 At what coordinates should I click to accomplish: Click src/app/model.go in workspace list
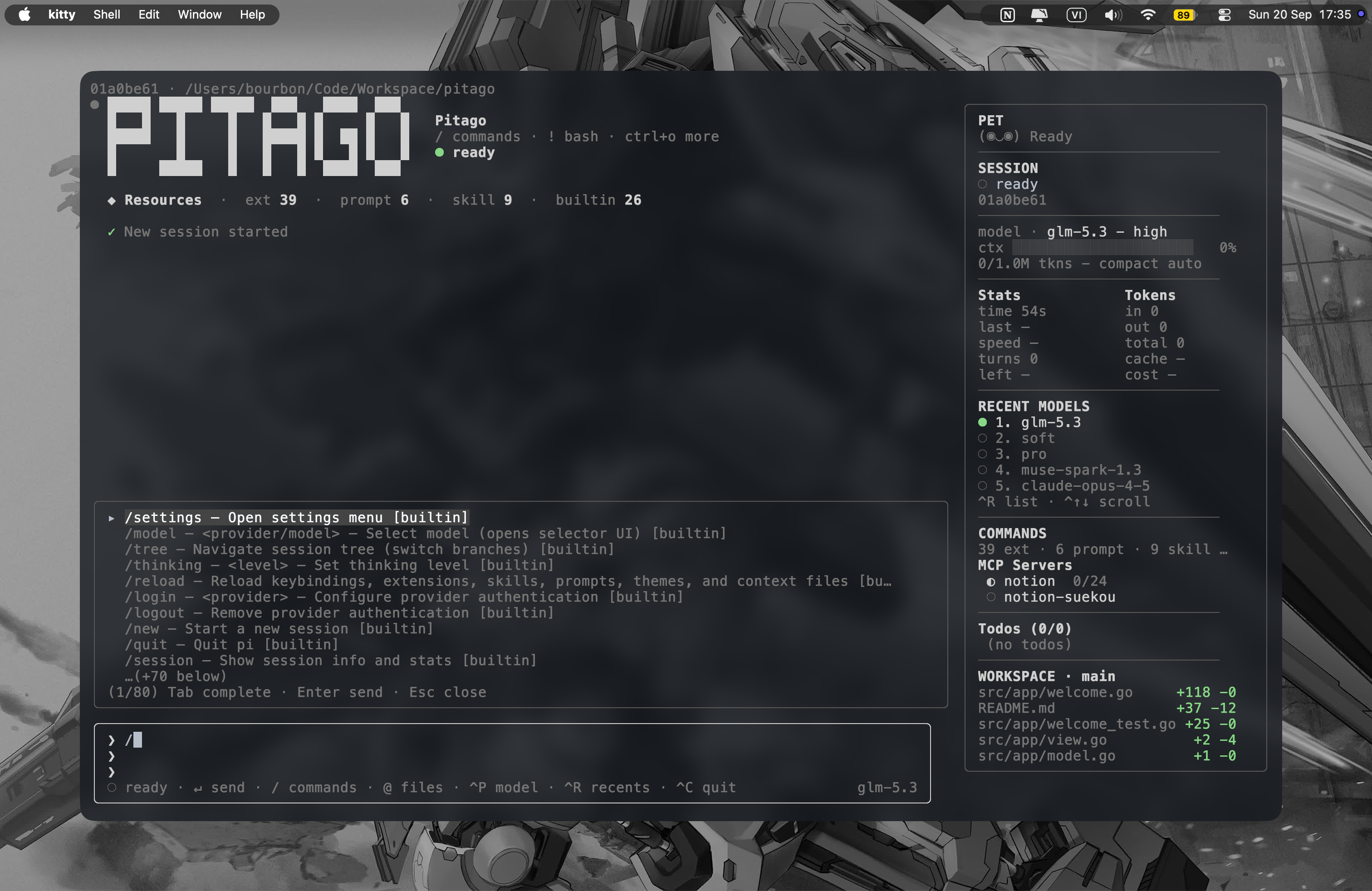pyautogui.click(x=1046, y=755)
